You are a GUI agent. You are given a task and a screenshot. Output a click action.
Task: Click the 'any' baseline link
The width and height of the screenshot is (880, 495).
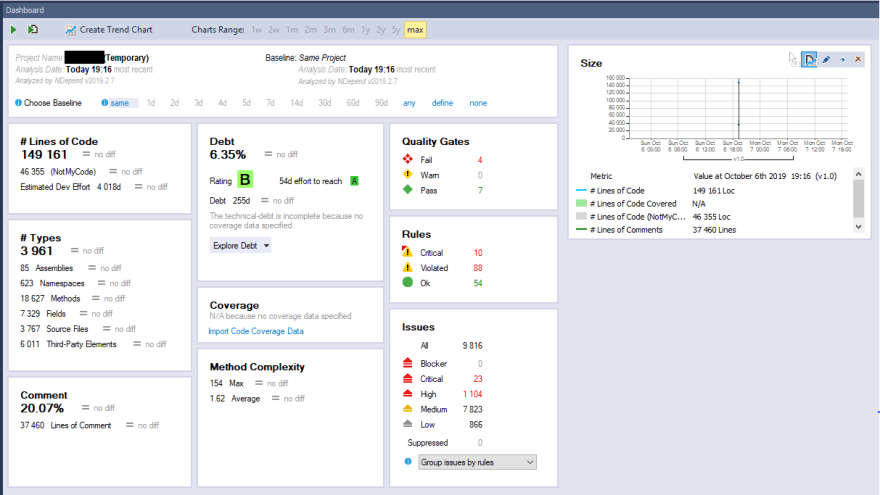pyautogui.click(x=409, y=103)
